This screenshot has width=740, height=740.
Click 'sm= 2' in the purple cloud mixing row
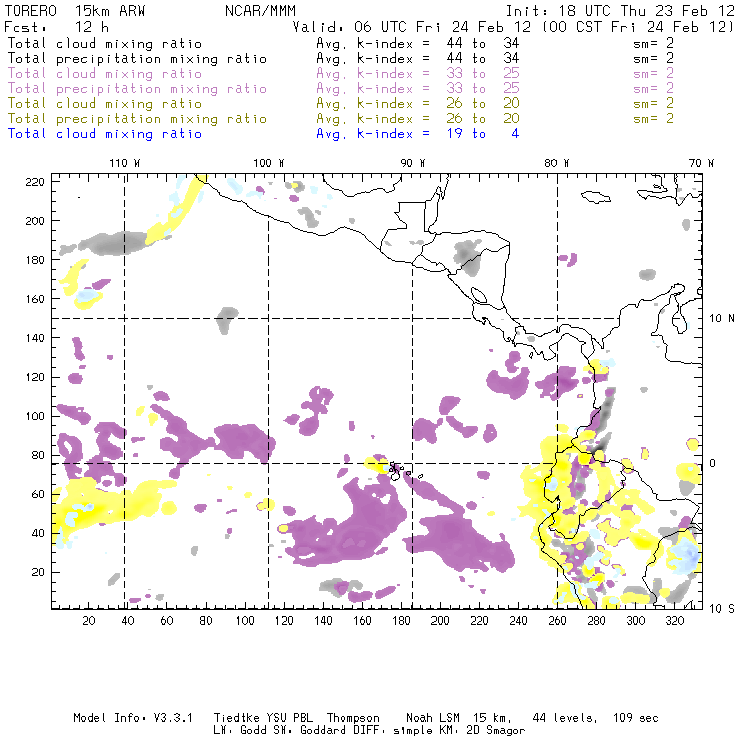point(654,74)
